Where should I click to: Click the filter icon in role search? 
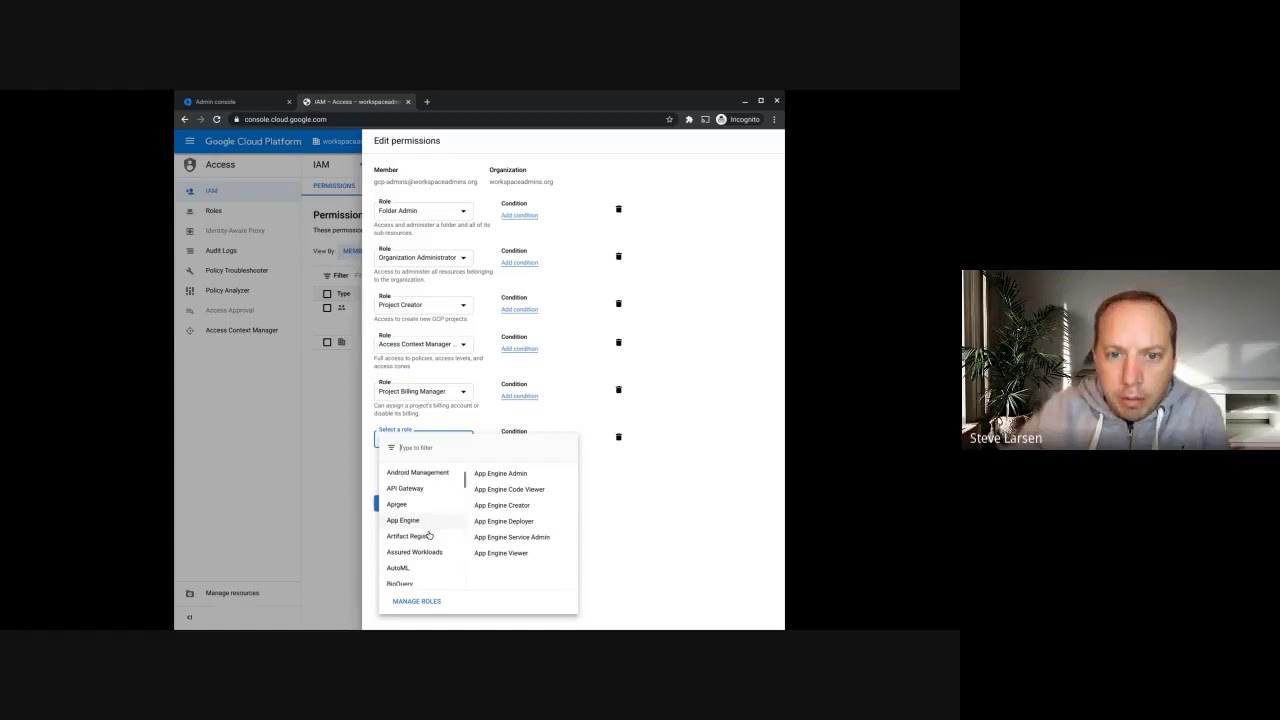tap(391, 448)
